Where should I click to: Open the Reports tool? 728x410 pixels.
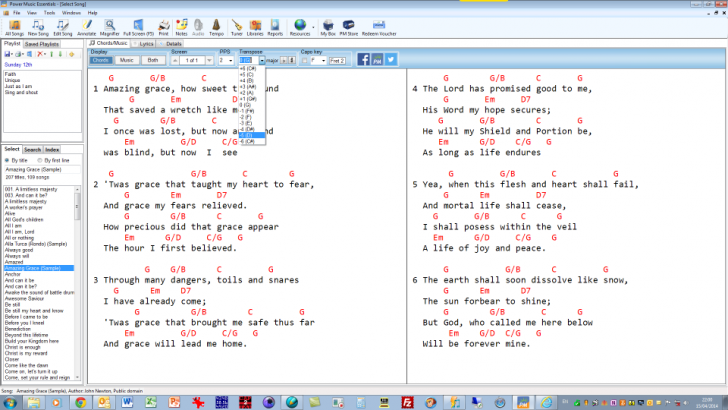[275, 28]
